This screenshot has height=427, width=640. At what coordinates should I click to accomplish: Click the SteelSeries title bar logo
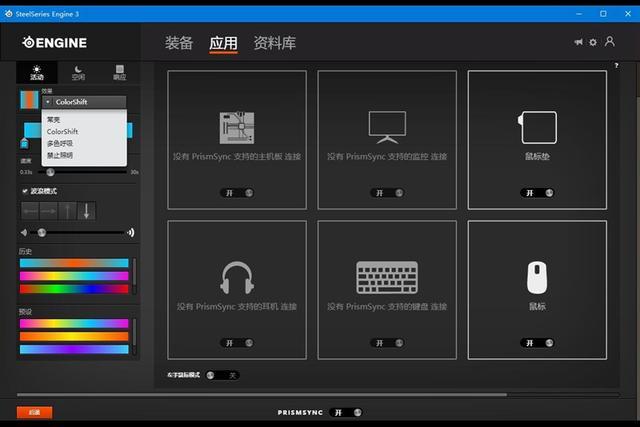click(9, 14)
